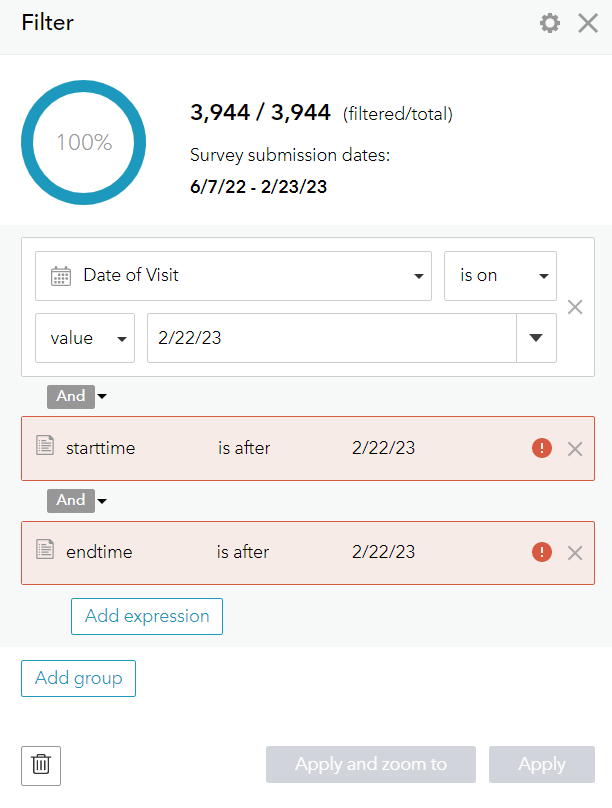Close the Filter panel
This screenshot has height=808, width=612.
click(588, 23)
